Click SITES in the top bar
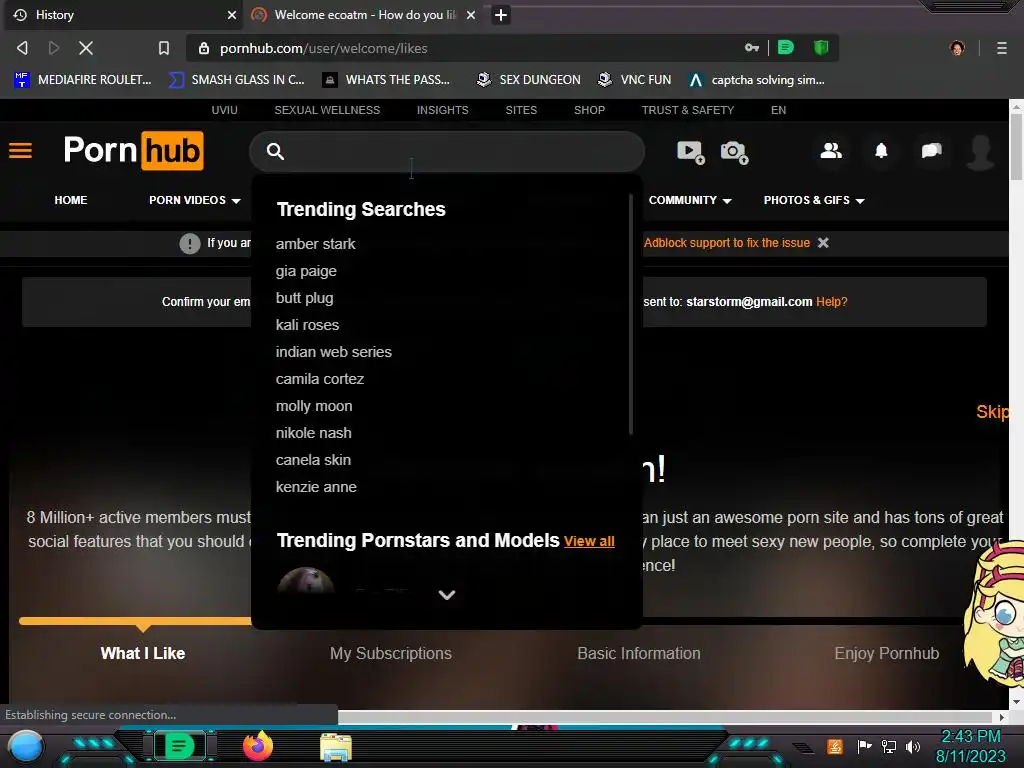 [521, 110]
